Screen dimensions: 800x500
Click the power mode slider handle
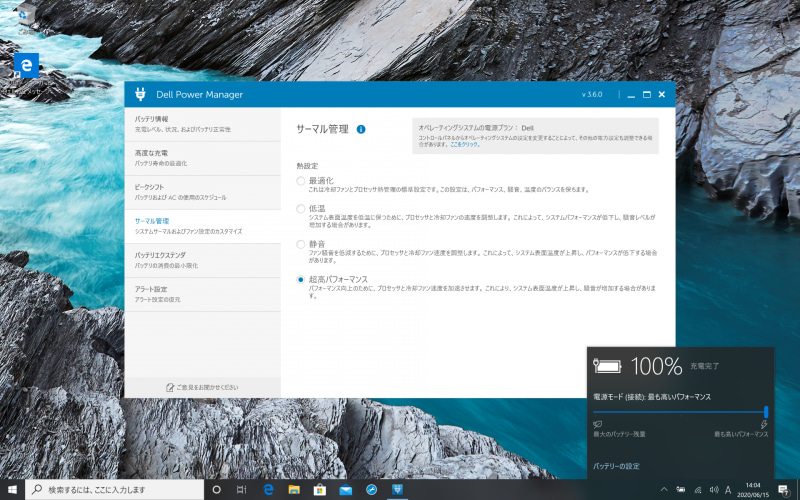pyautogui.click(x=766, y=412)
